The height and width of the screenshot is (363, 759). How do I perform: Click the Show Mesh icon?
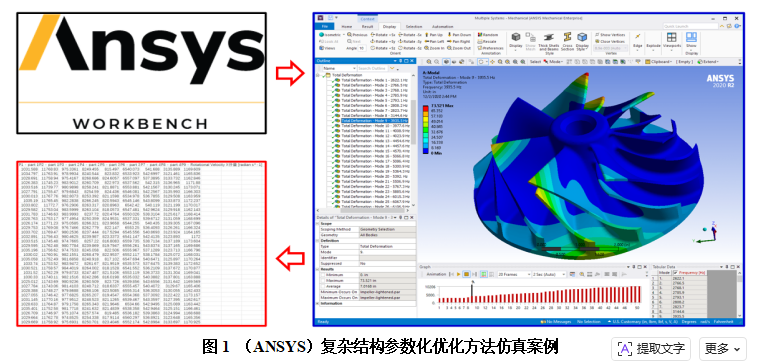tap(531, 38)
